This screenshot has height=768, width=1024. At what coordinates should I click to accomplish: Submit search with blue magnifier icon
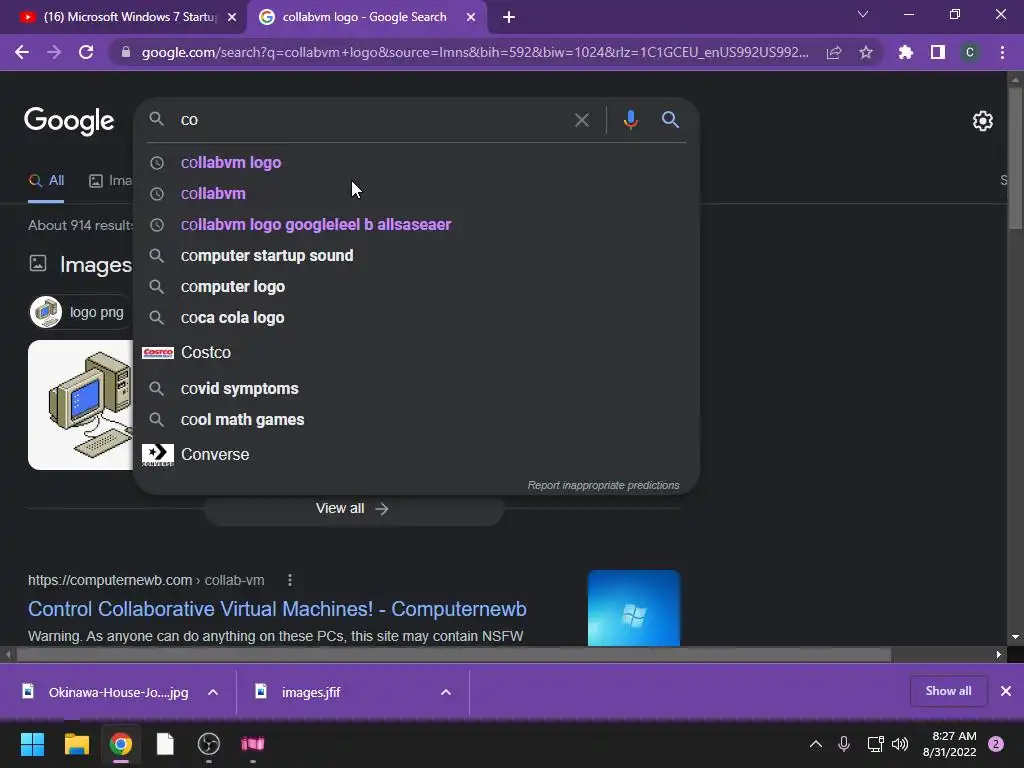pos(670,120)
